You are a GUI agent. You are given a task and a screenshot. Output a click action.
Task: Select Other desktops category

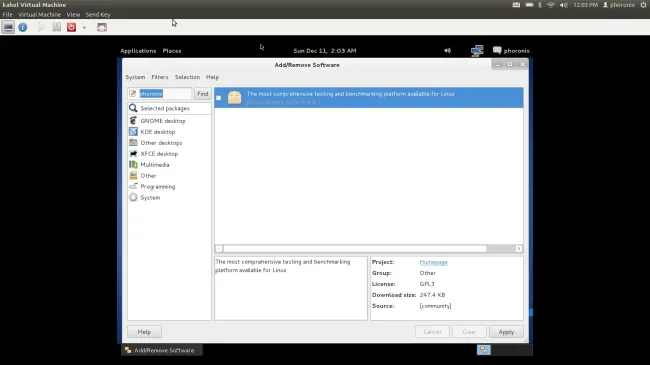(x=169, y=143)
